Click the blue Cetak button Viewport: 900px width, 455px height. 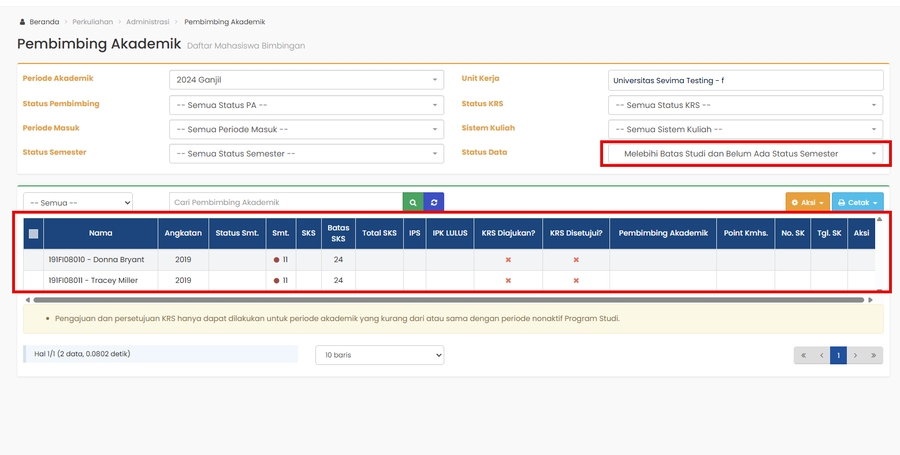tap(858, 202)
